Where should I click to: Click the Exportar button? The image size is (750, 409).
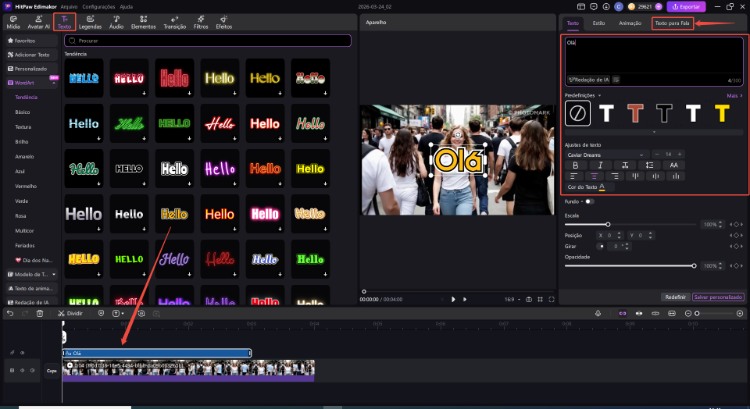(x=686, y=7)
